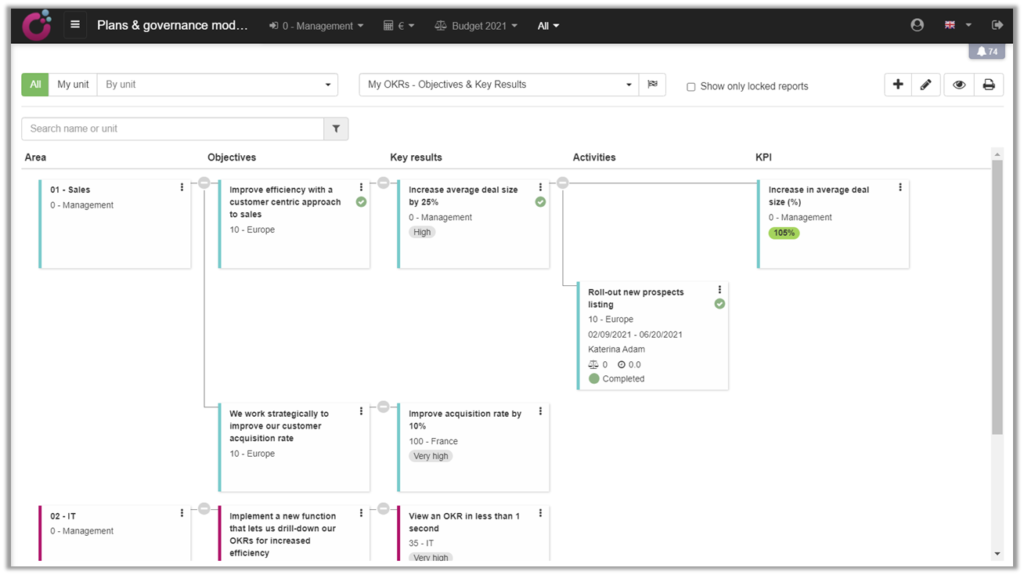Open options on customer acquisition rate objective
The width and height of the screenshot is (1024, 575).
point(361,411)
